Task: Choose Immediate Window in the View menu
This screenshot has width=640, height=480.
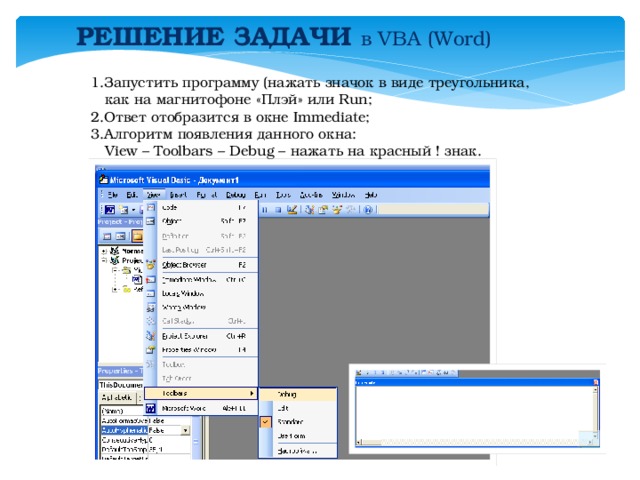Action: (x=202, y=280)
